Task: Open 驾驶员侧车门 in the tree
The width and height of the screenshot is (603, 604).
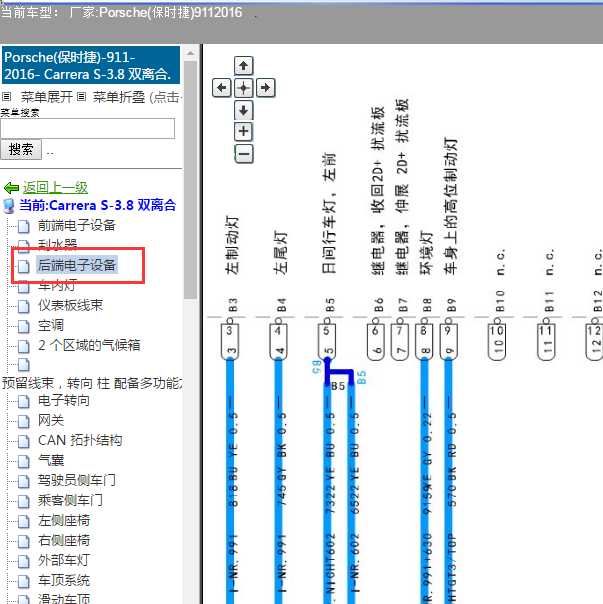Action: [77, 480]
